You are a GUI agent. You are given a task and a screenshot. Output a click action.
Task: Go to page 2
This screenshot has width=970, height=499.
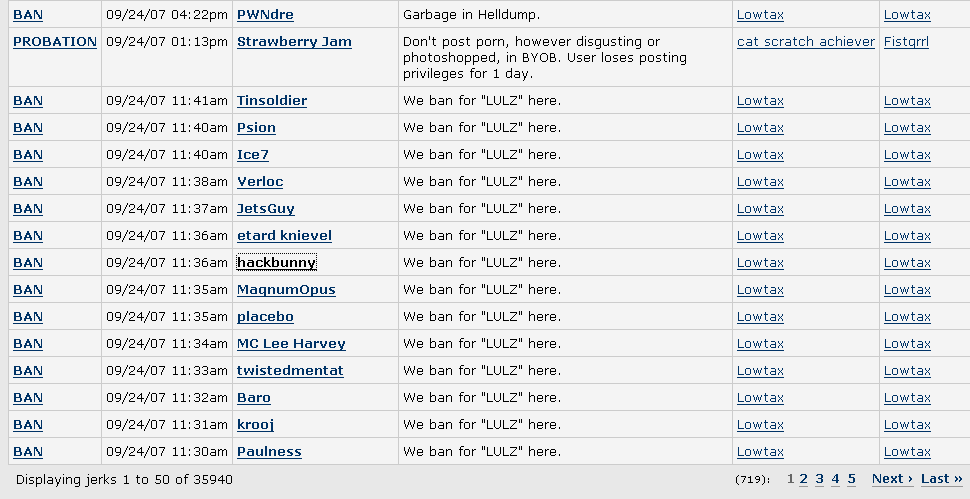tap(804, 479)
